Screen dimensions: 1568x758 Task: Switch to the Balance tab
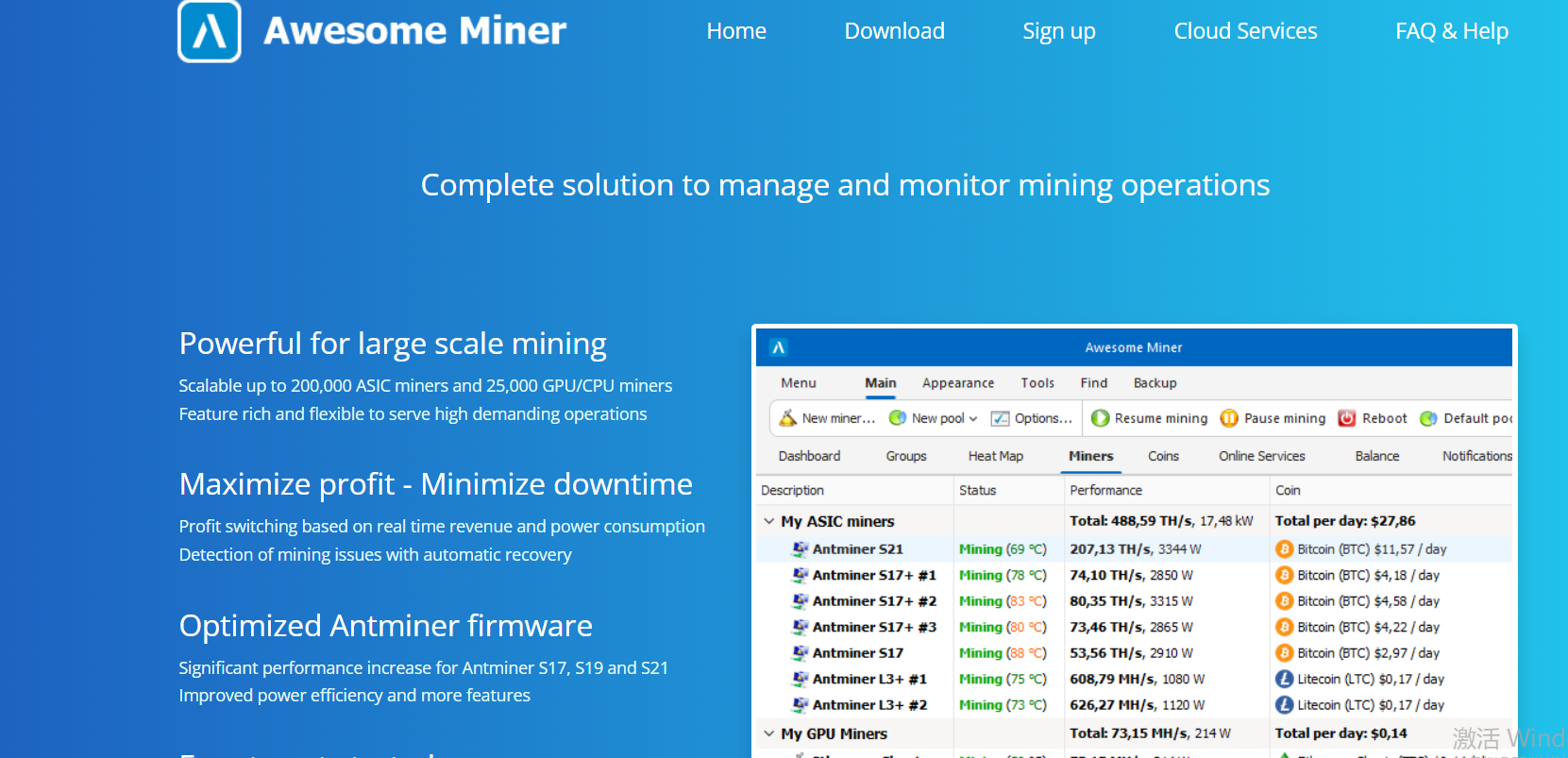(x=1377, y=456)
